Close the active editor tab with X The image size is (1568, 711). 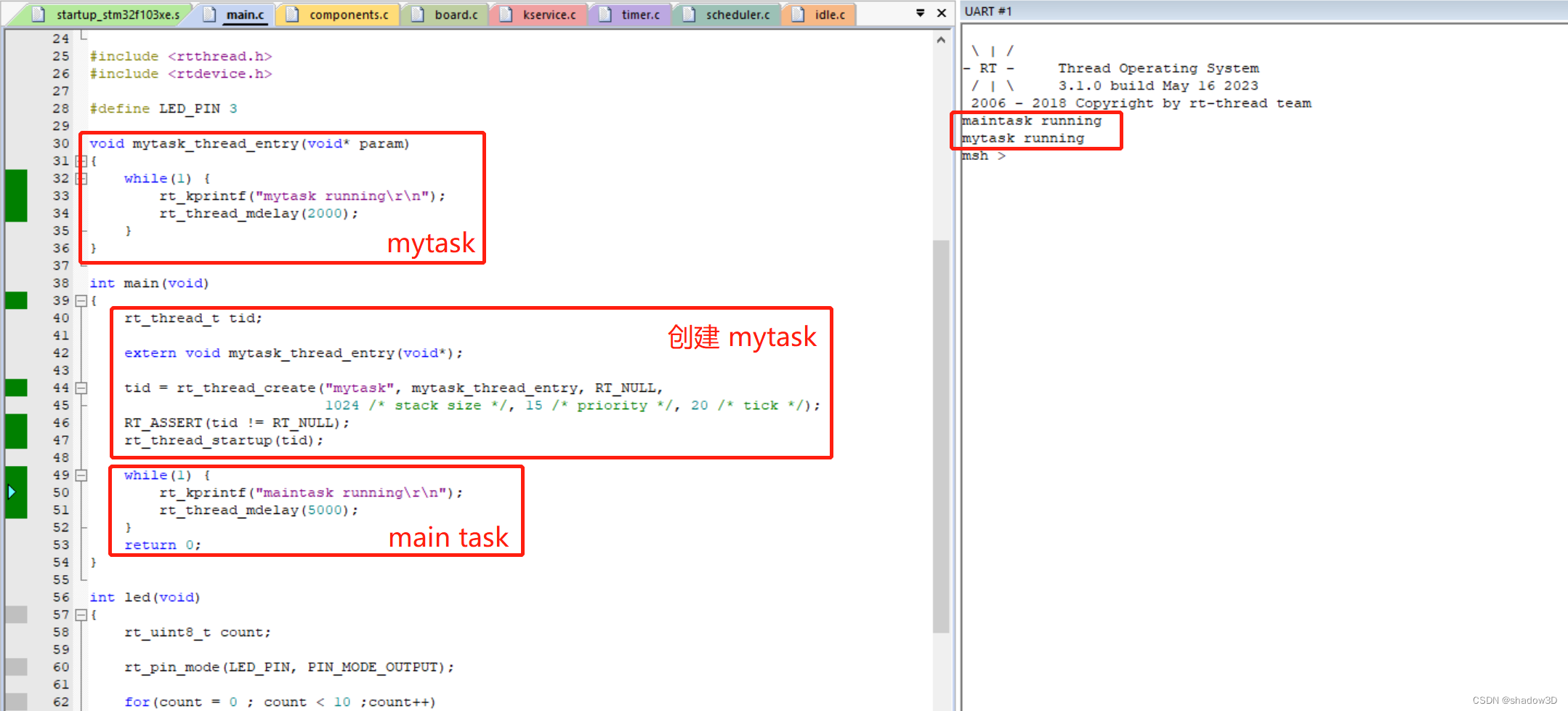point(942,13)
